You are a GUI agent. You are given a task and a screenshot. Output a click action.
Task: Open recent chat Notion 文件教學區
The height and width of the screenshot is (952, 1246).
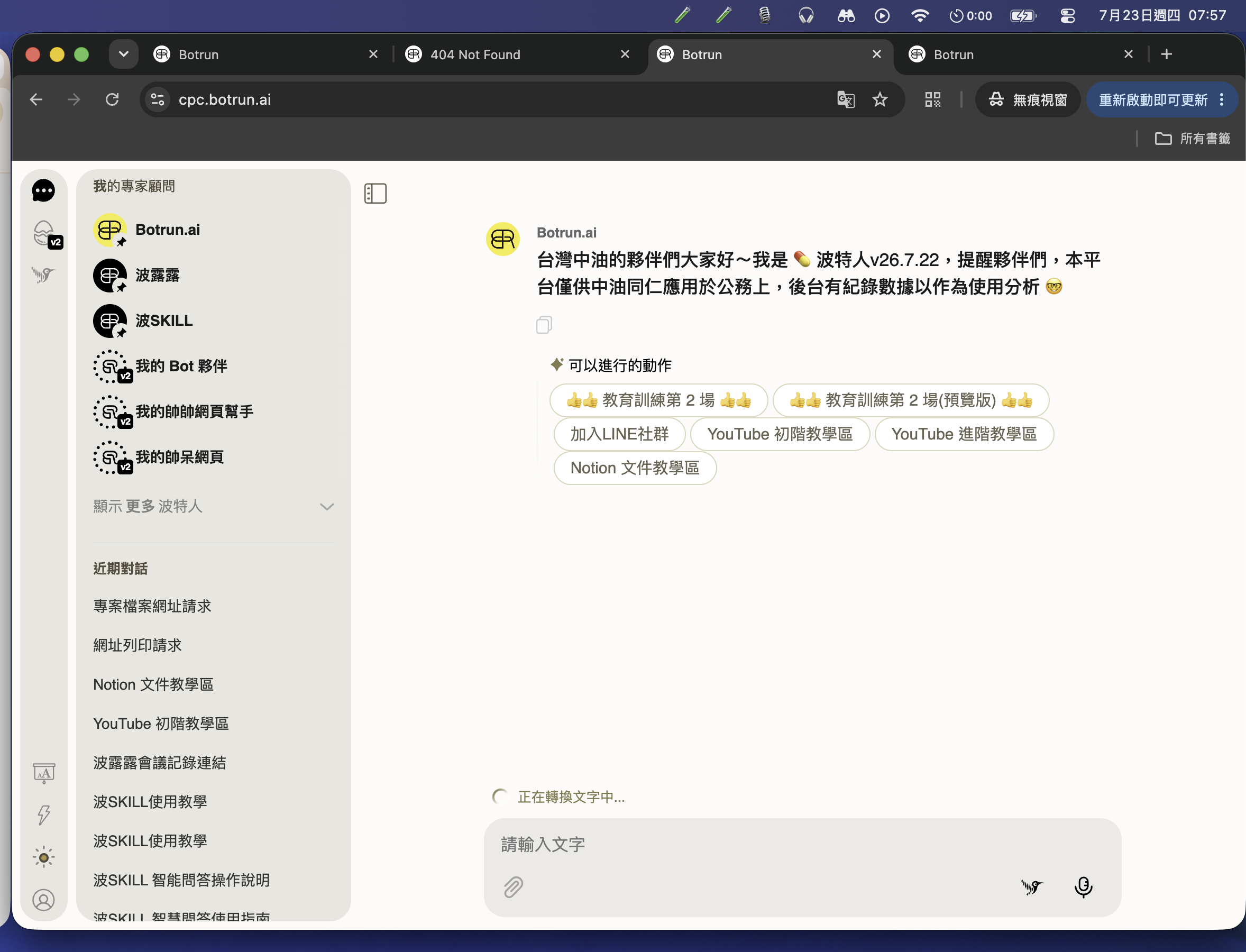153,684
